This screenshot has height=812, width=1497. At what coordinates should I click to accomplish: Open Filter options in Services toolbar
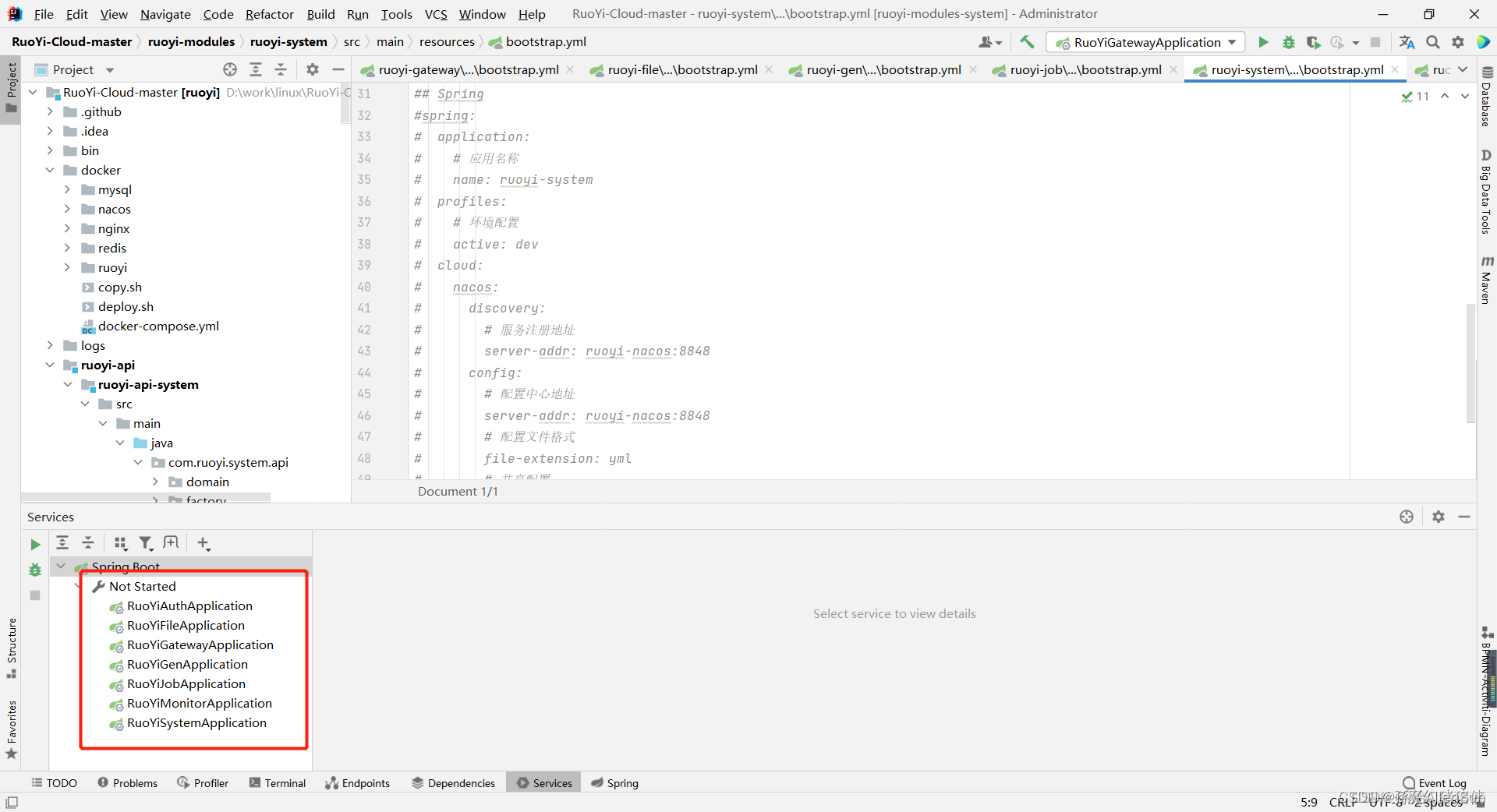coord(146,543)
